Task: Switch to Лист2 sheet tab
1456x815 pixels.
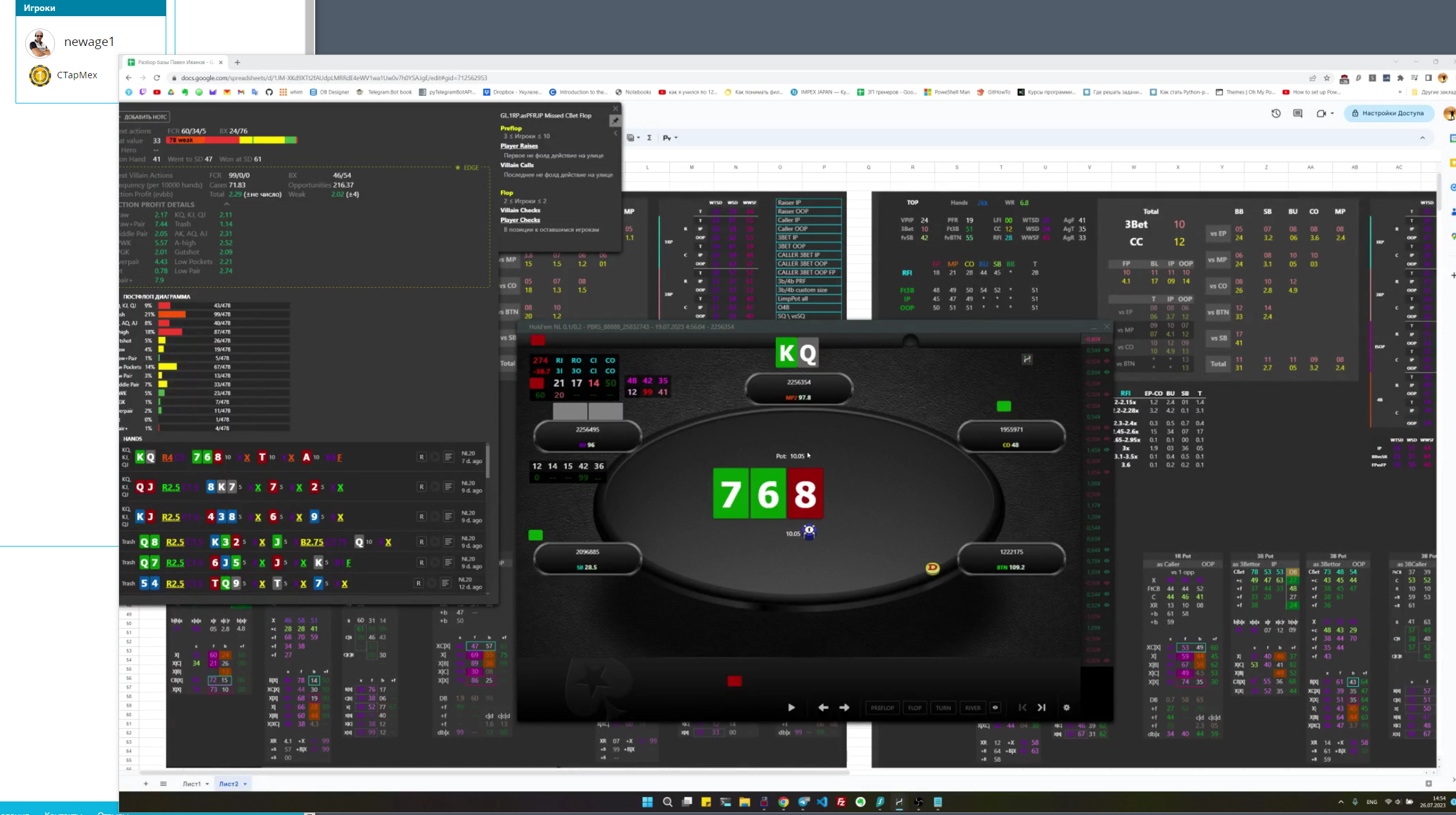Action: pos(228,784)
